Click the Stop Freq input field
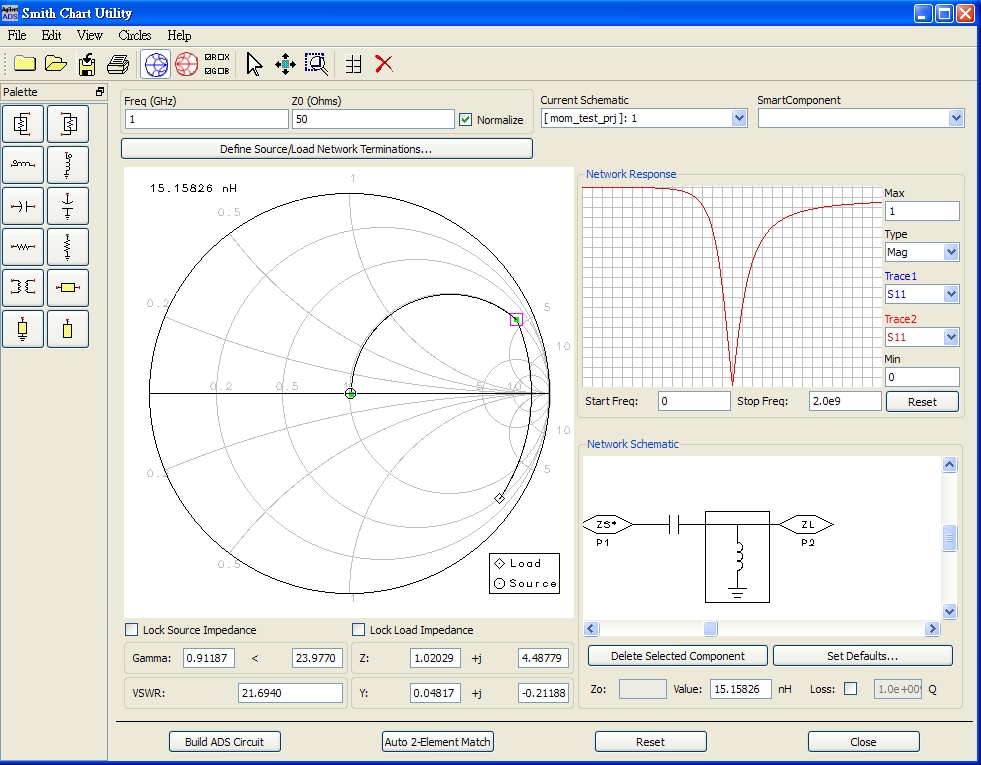The height and width of the screenshot is (765, 981). point(845,401)
